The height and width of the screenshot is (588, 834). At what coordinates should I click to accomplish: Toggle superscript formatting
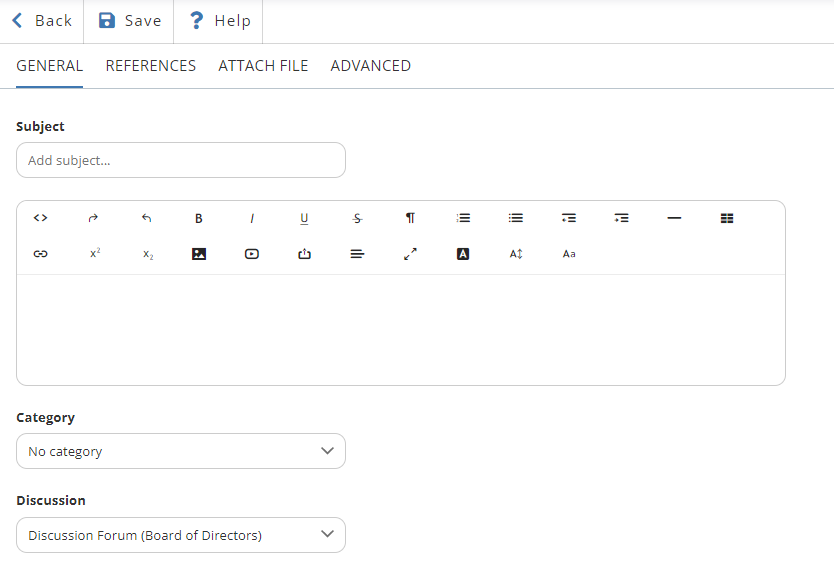click(95, 254)
